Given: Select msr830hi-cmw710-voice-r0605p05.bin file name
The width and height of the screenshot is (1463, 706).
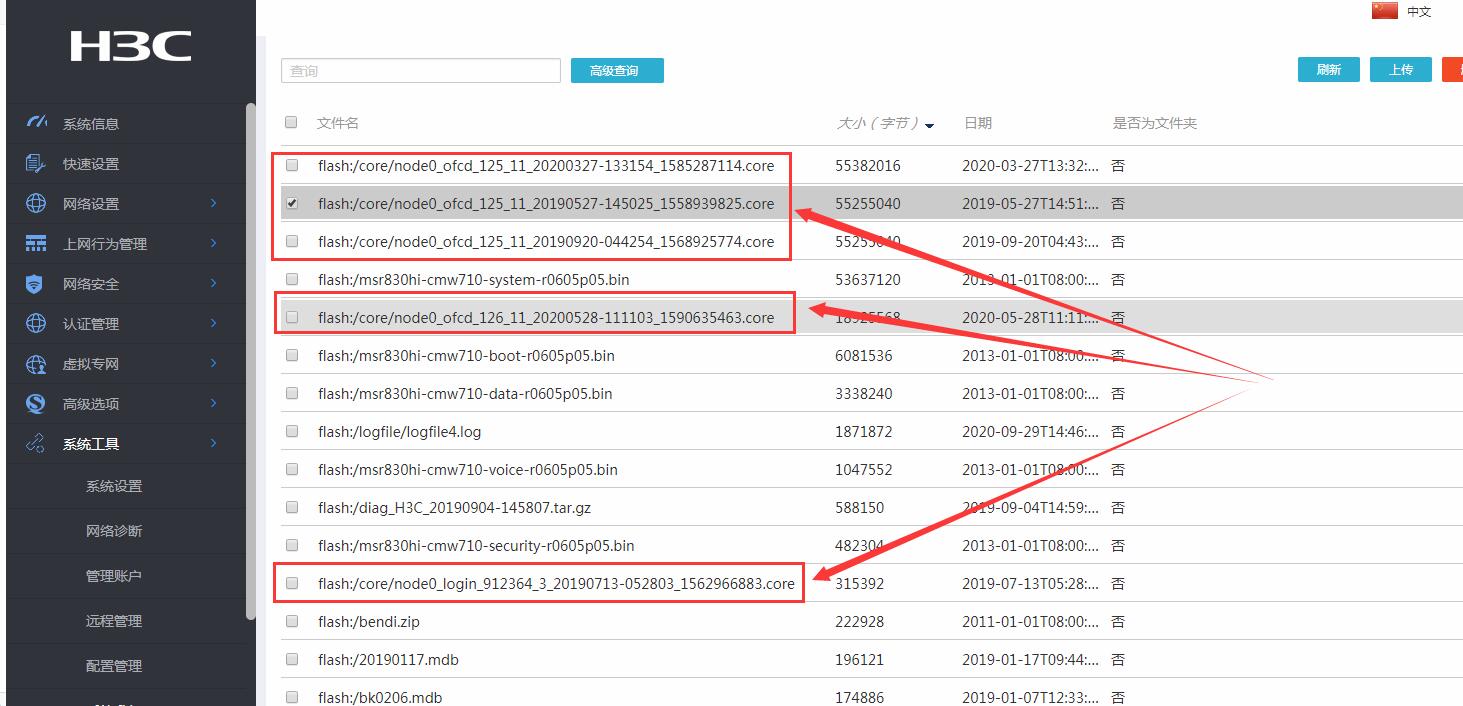Looking at the screenshot, I should point(468,469).
